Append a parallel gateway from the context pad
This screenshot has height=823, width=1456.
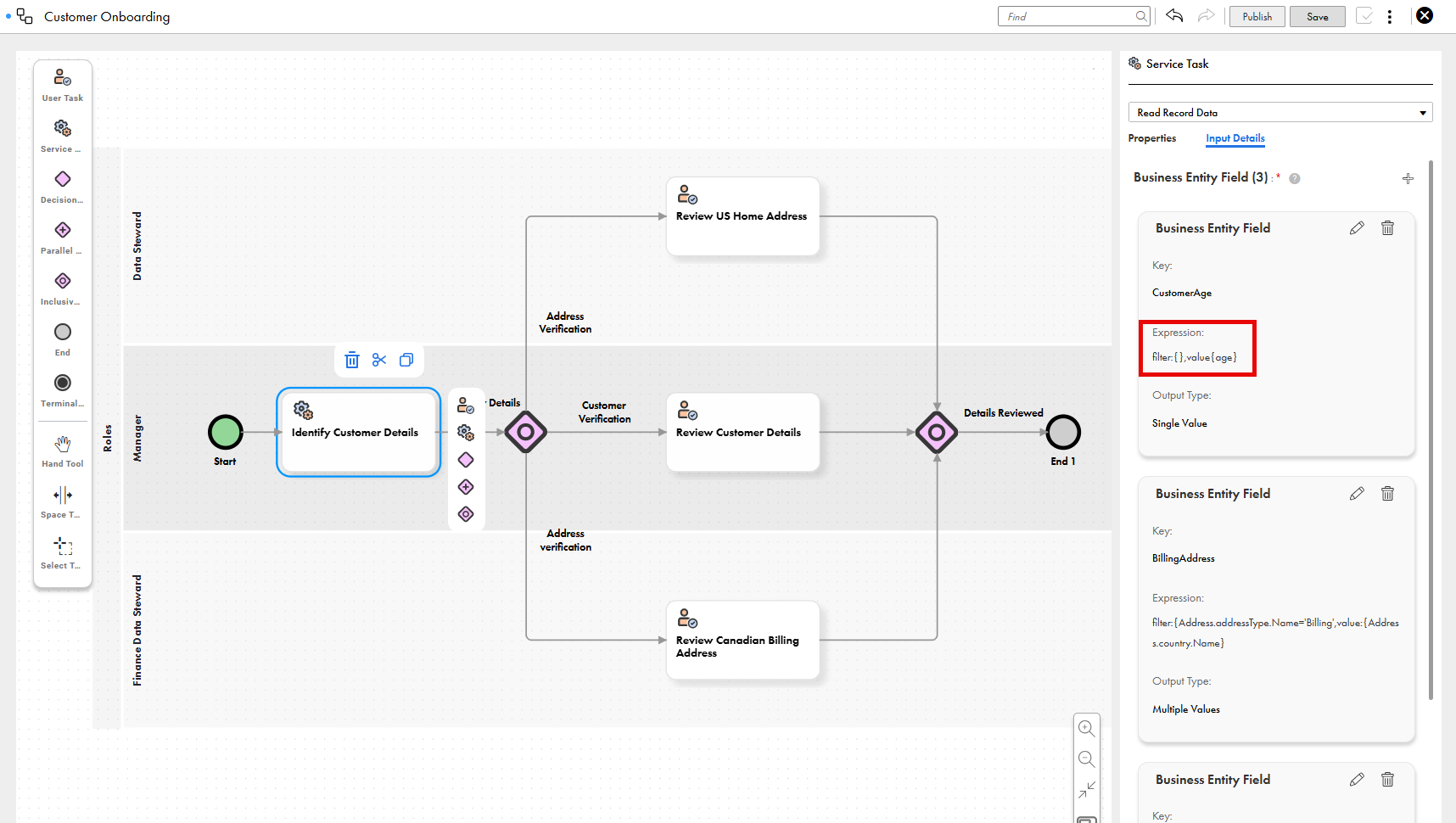click(x=466, y=487)
